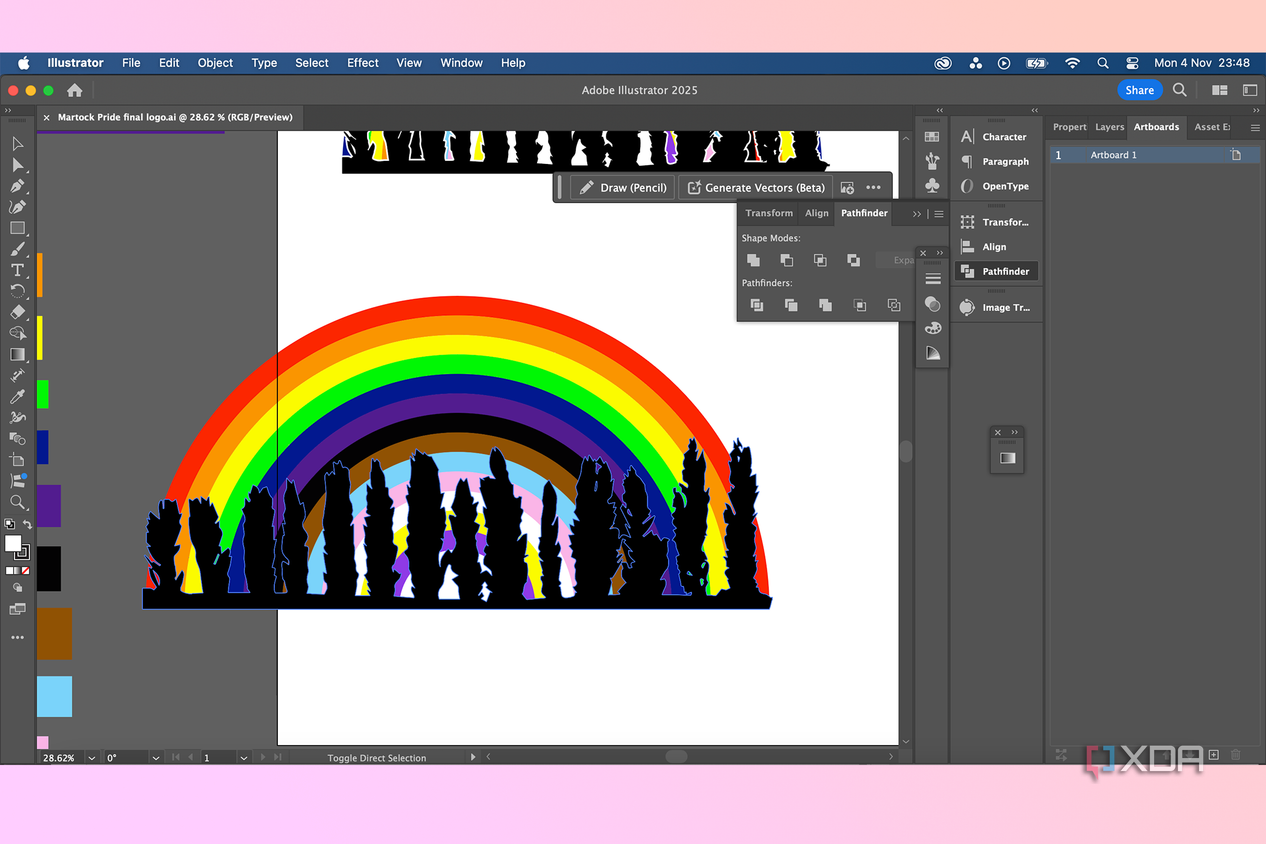
Task: Switch to the Layers tab
Action: 1109,127
